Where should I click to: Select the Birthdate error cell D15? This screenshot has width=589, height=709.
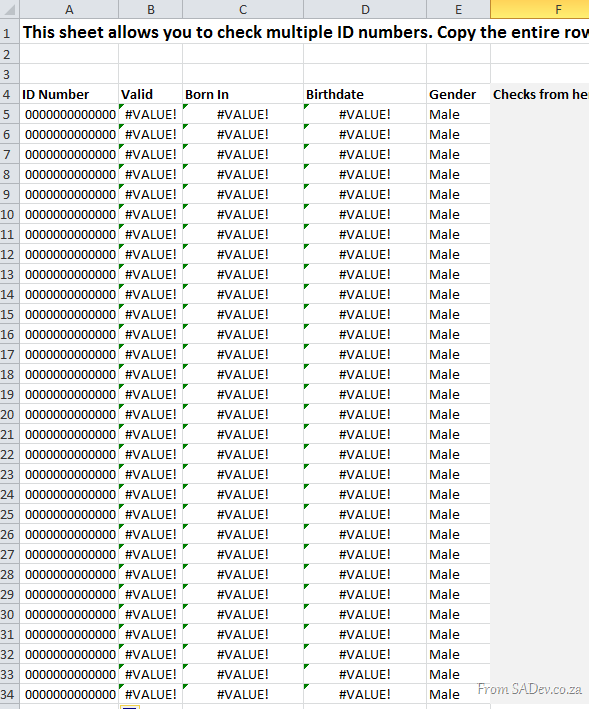point(365,314)
